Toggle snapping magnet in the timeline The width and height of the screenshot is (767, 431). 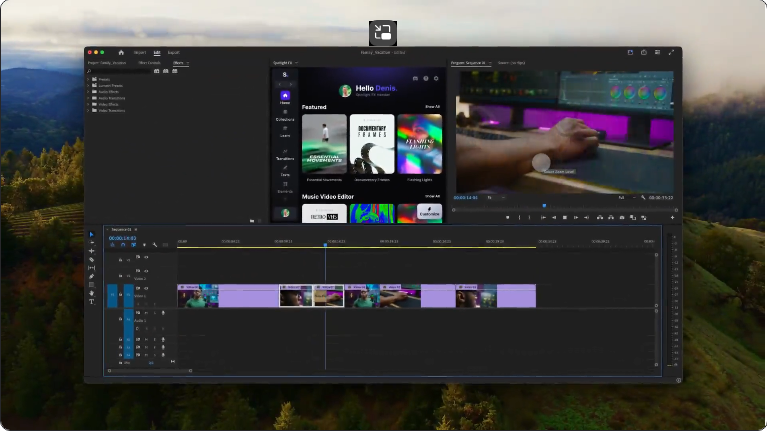(x=122, y=245)
